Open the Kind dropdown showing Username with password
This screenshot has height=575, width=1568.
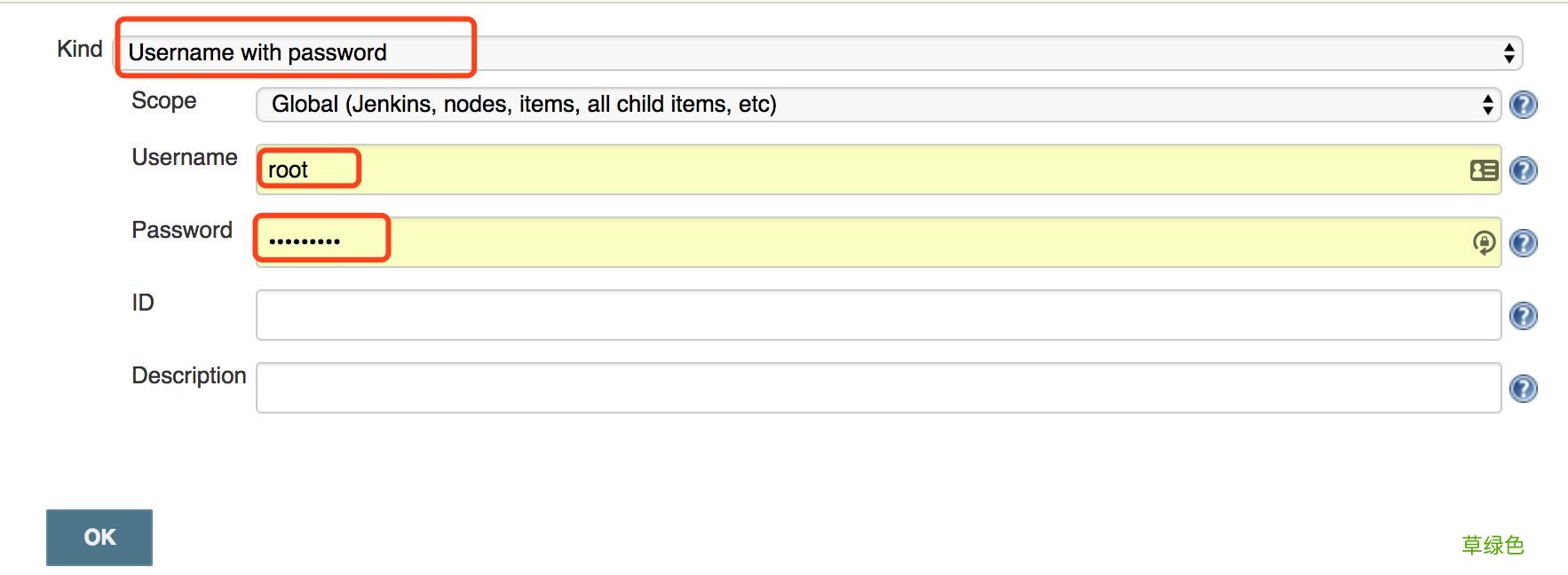(x=819, y=53)
